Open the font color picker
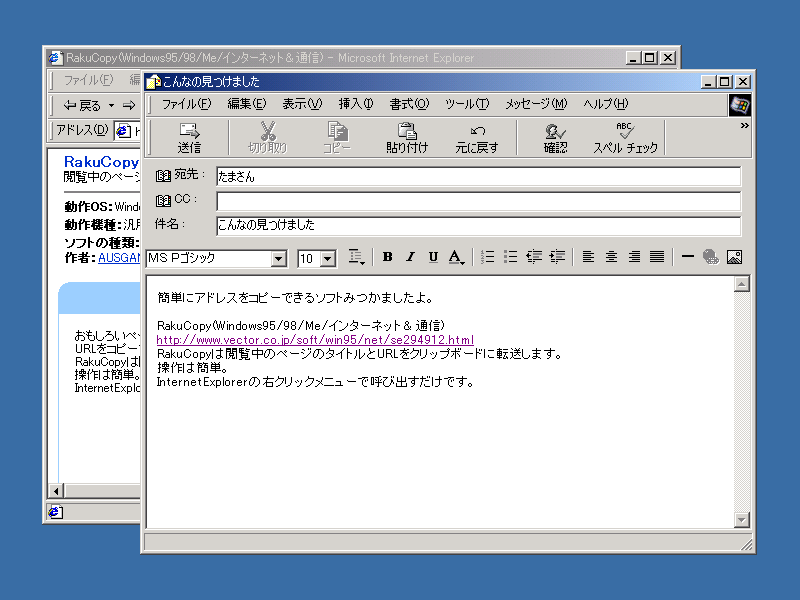The height and width of the screenshot is (600, 800). pyautogui.click(x=456, y=257)
